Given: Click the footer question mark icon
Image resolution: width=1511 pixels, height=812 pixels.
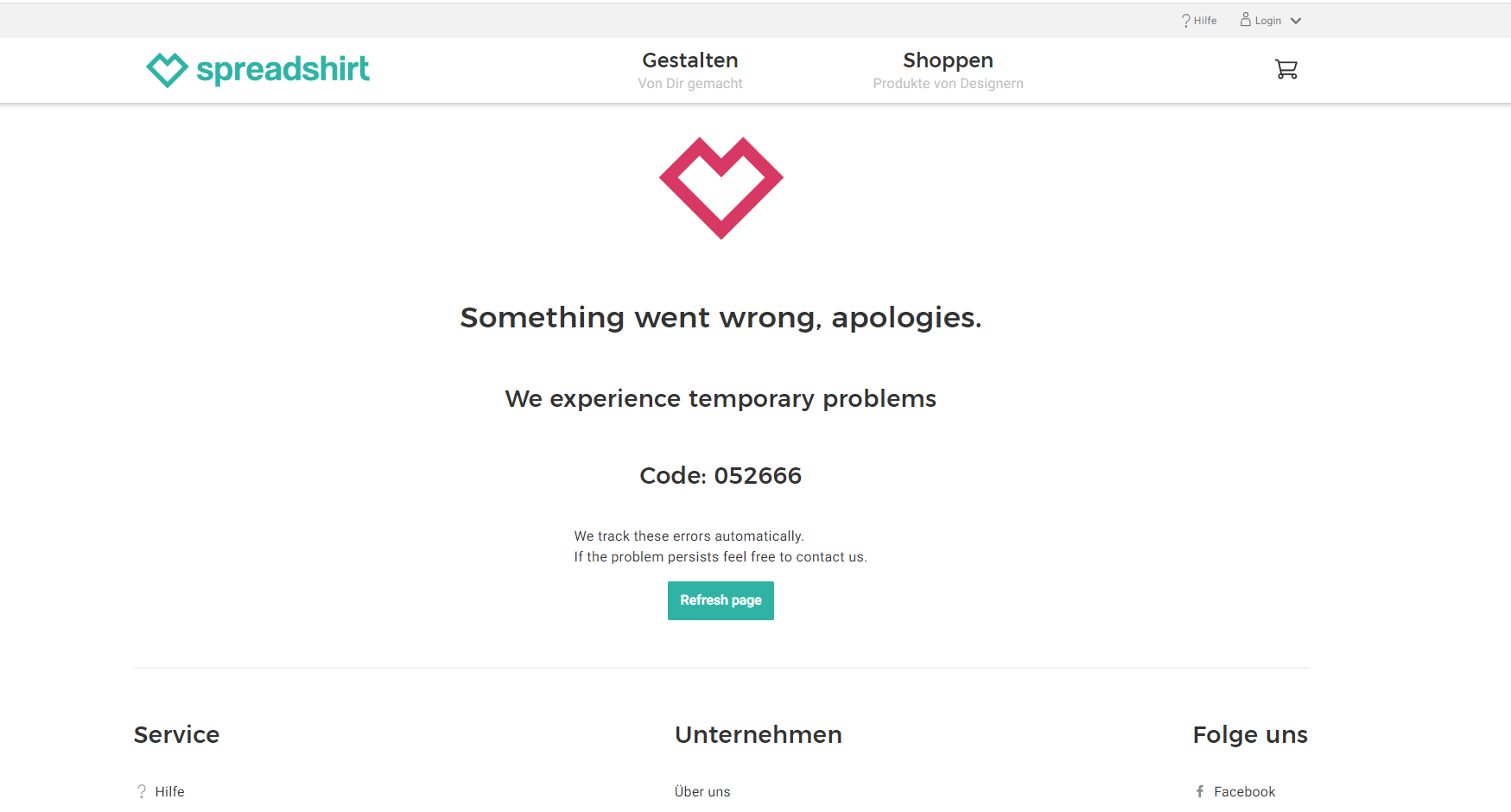Looking at the screenshot, I should pyautogui.click(x=142, y=791).
